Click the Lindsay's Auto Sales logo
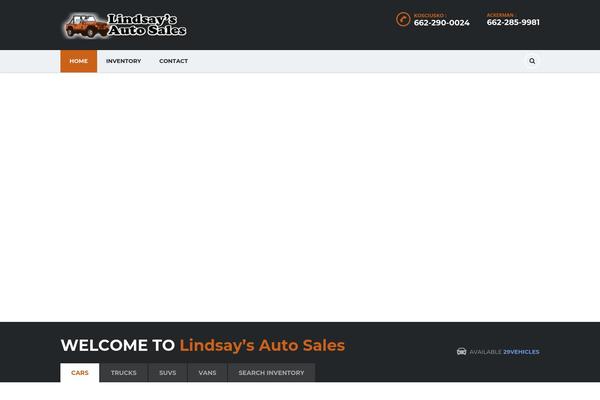The height and width of the screenshot is (400, 600). [x=125, y=25]
